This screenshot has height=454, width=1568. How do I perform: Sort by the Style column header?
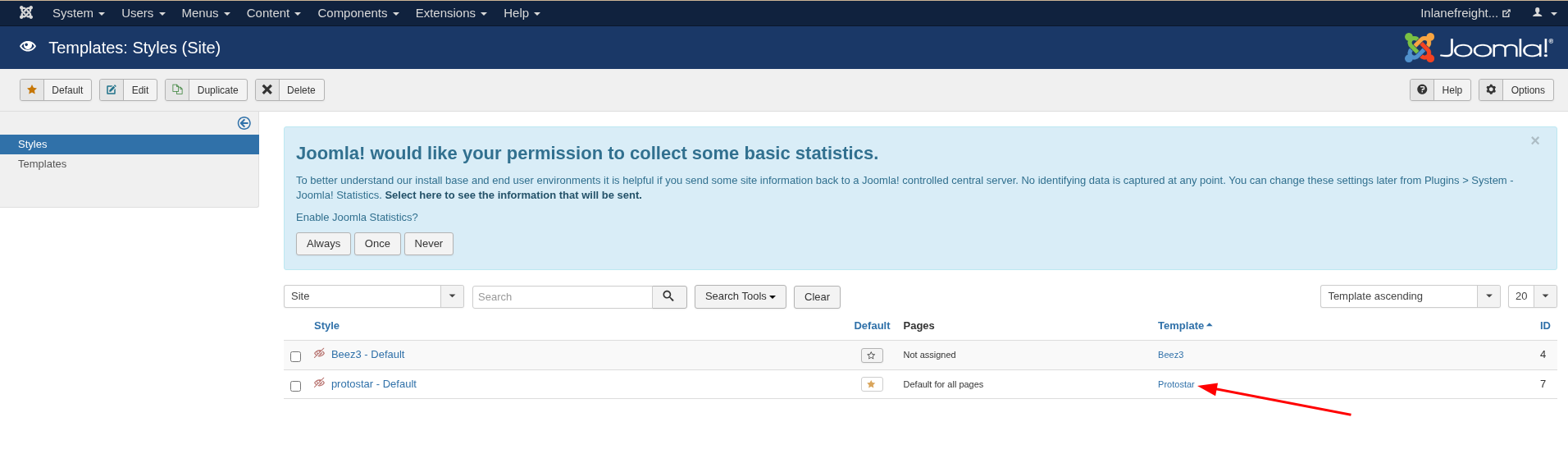(326, 326)
